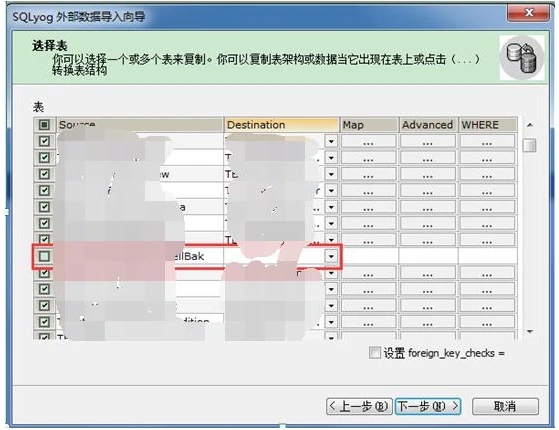Click the Destination column header
Image resolution: width=559 pixels, height=430 pixels.
[281, 125]
